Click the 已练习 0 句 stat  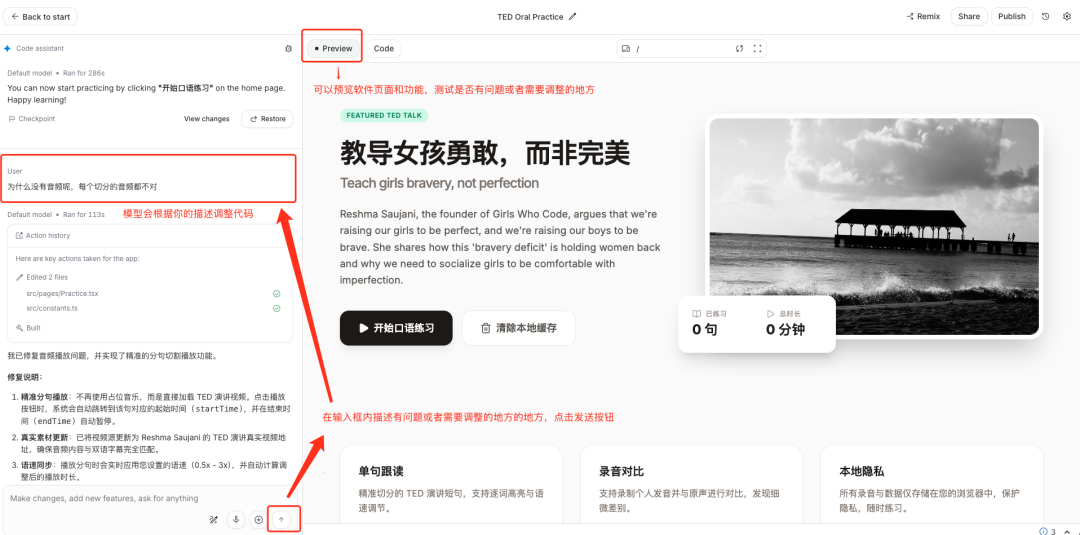(x=709, y=323)
